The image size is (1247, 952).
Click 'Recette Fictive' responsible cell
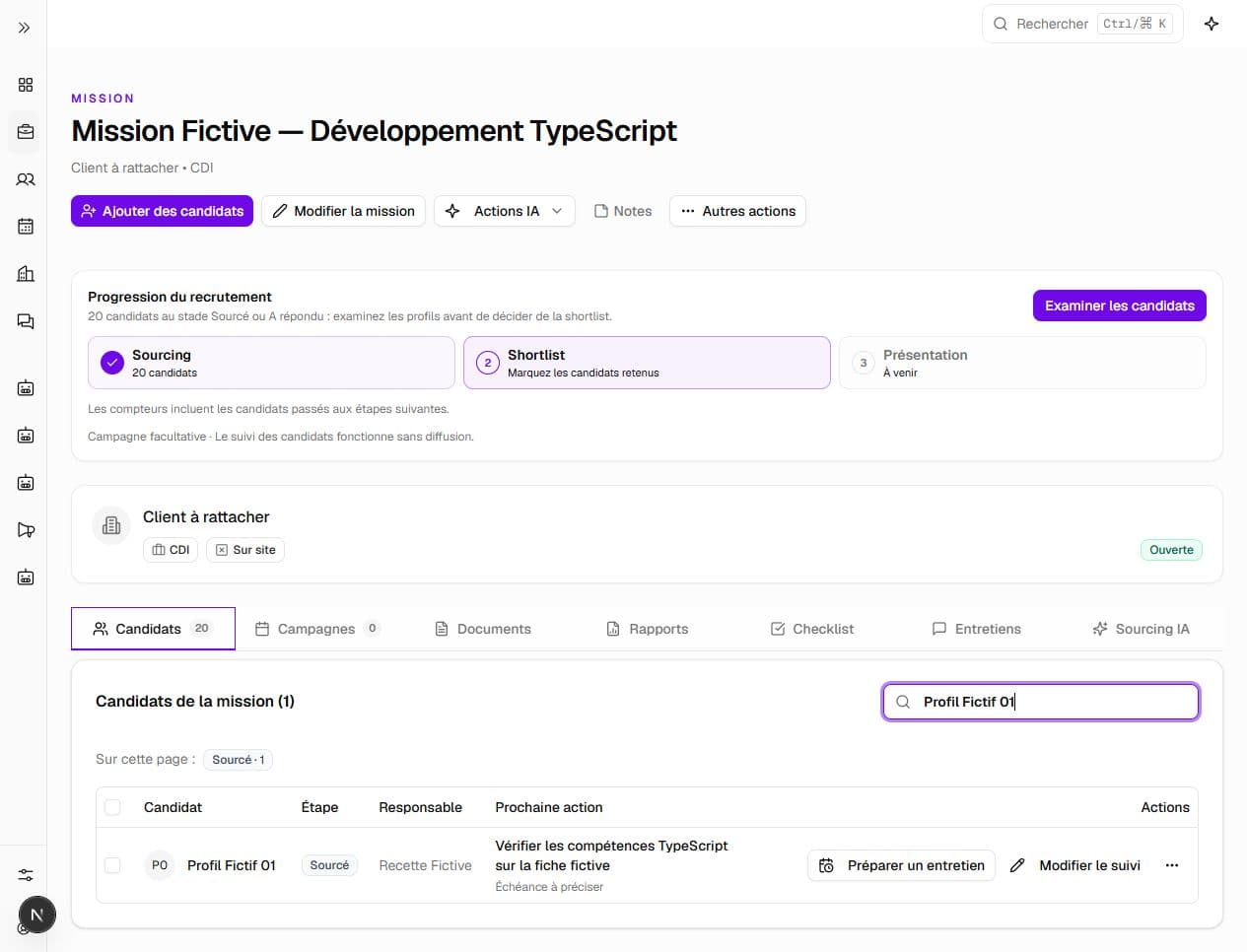click(425, 865)
